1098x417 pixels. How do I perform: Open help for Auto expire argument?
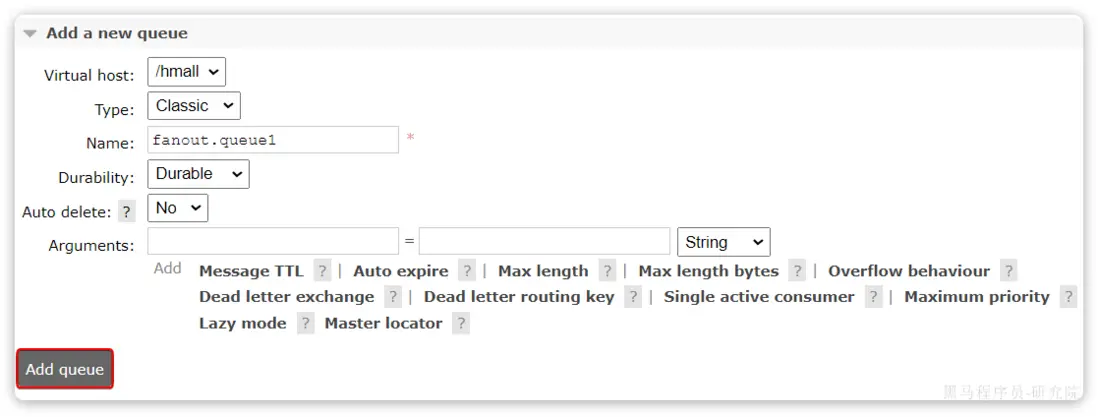[x=467, y=271]
